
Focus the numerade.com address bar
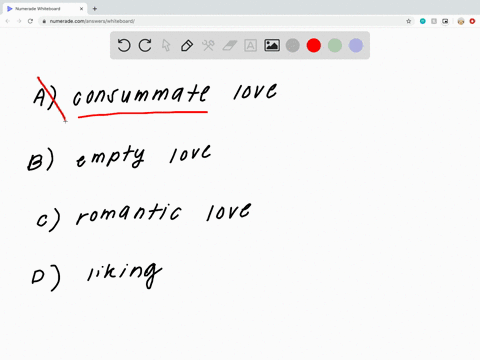227,21
